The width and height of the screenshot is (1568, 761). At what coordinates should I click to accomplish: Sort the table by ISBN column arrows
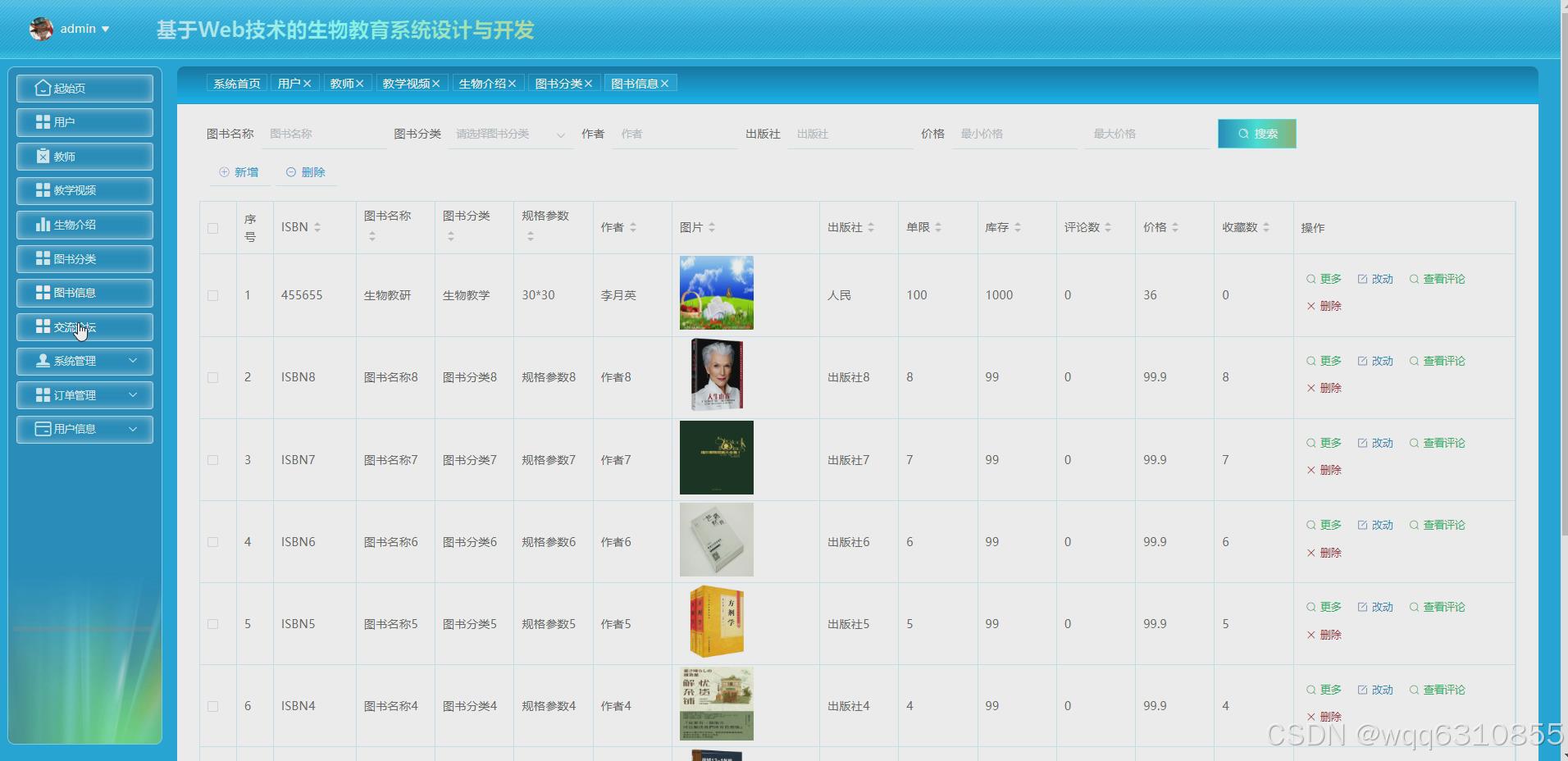point(317,227)
